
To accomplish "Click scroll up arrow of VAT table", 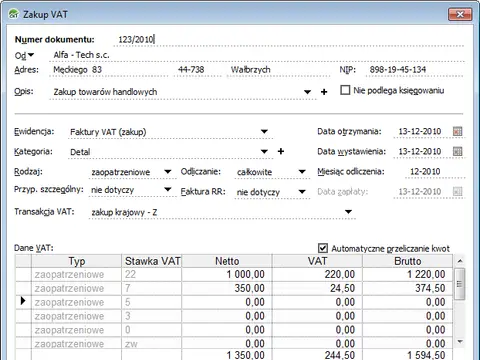I will point(460,261).
